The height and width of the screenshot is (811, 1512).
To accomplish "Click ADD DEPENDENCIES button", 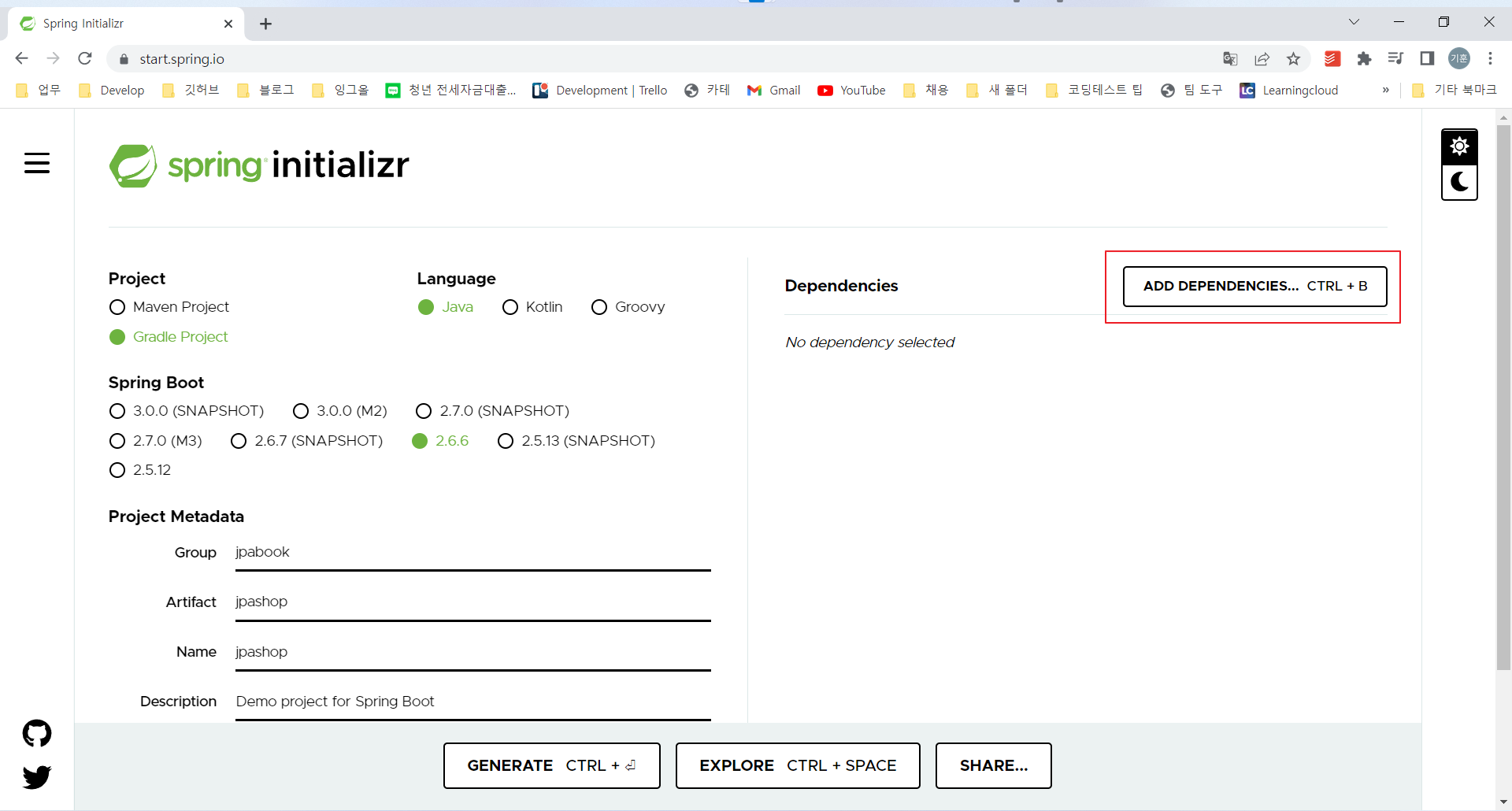I will pyautogui.click(x=1254, y=286).
